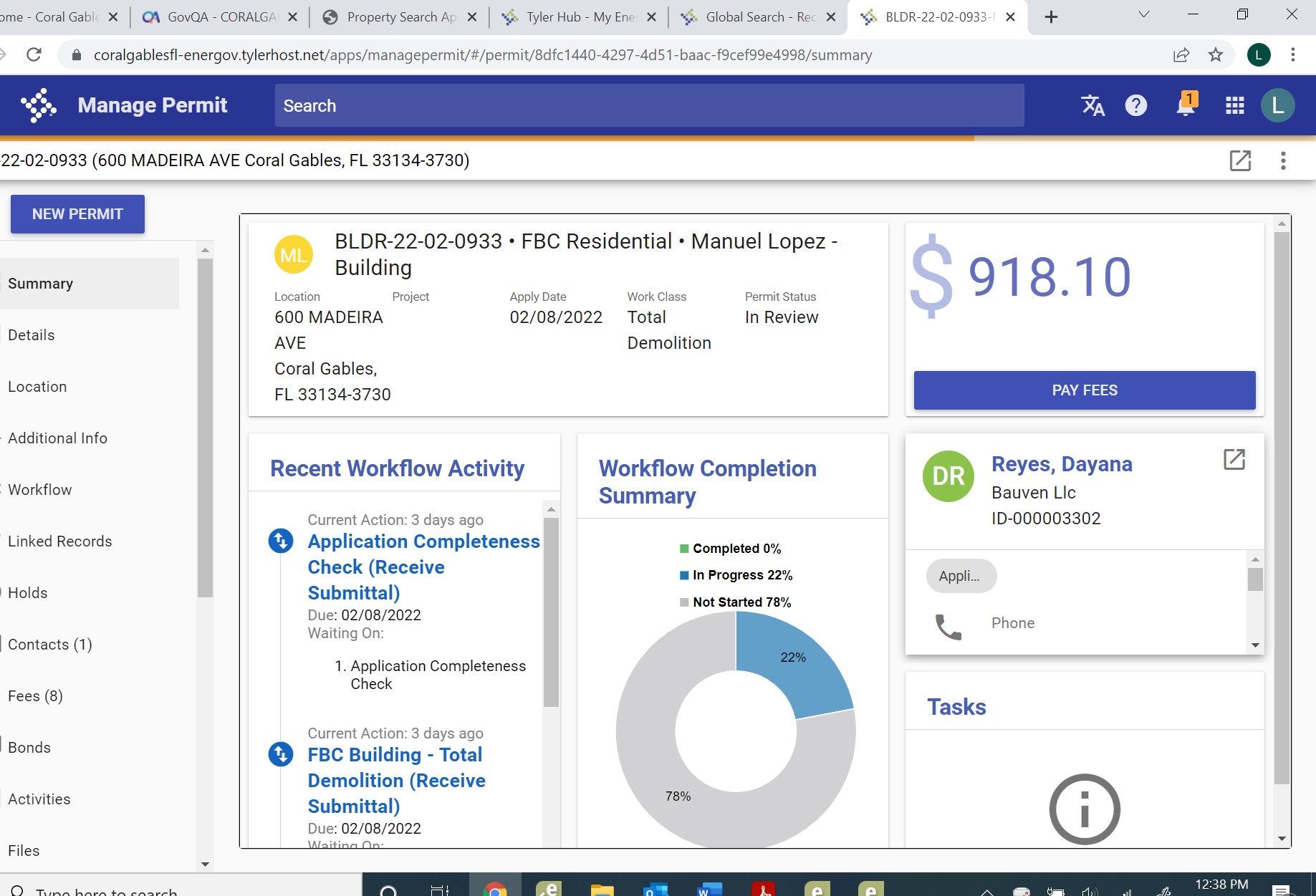Open Reyes, Dayana contact external link icon
Viewport: 1316px width, 896px height.
[x=1234, y=459]
